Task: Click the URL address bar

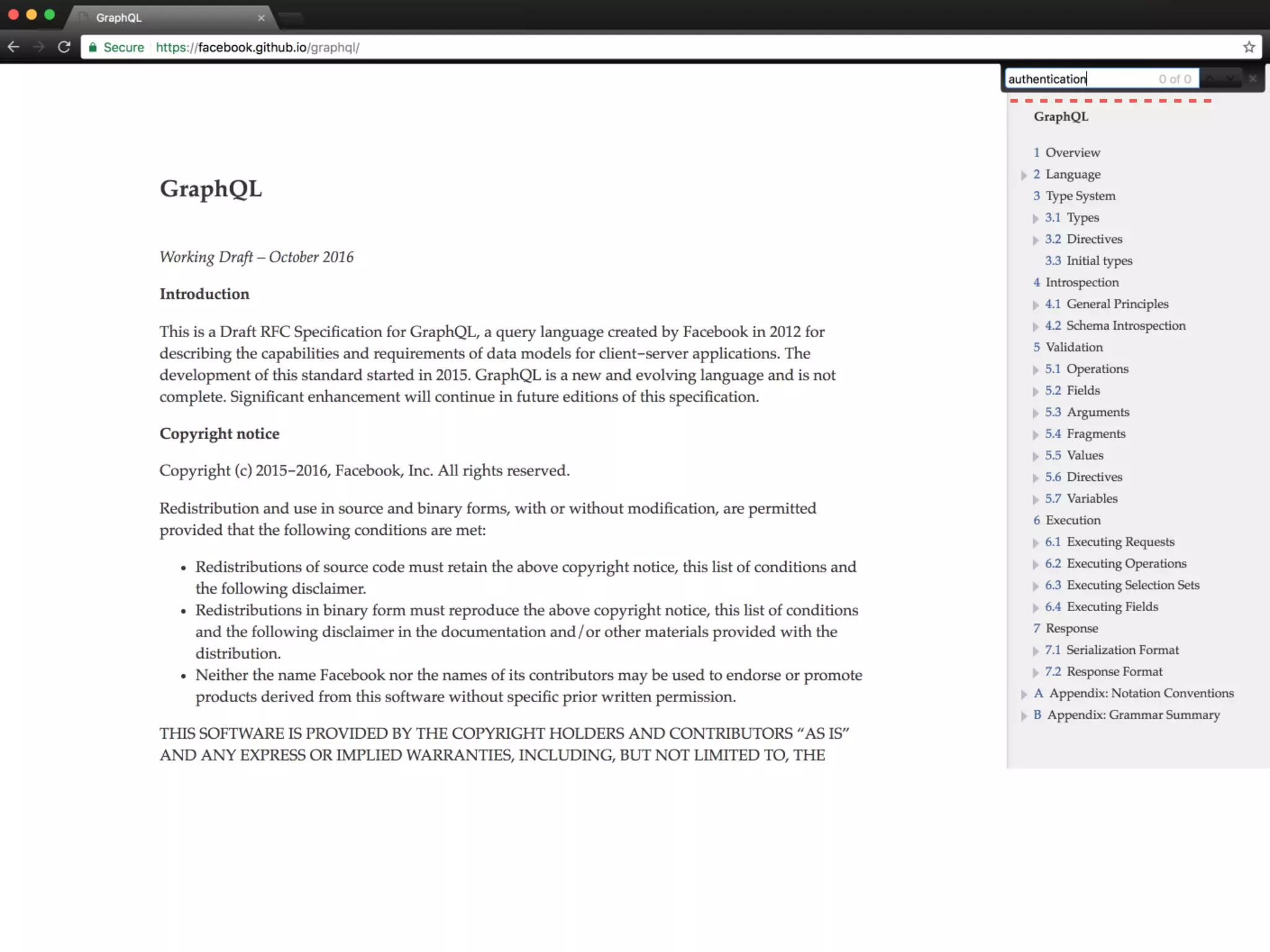Action: pos(620,47)
